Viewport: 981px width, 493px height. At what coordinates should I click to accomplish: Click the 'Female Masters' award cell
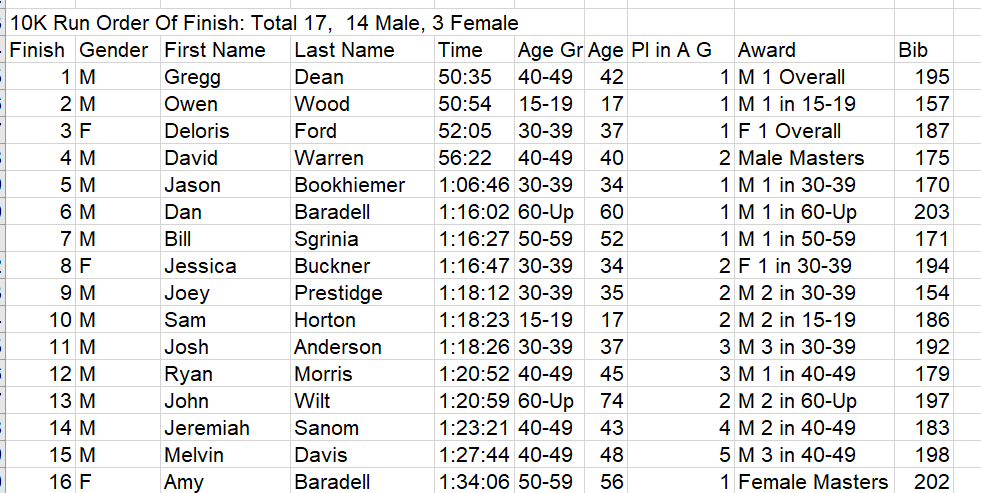pyautogui.click(x=812, y=482)
